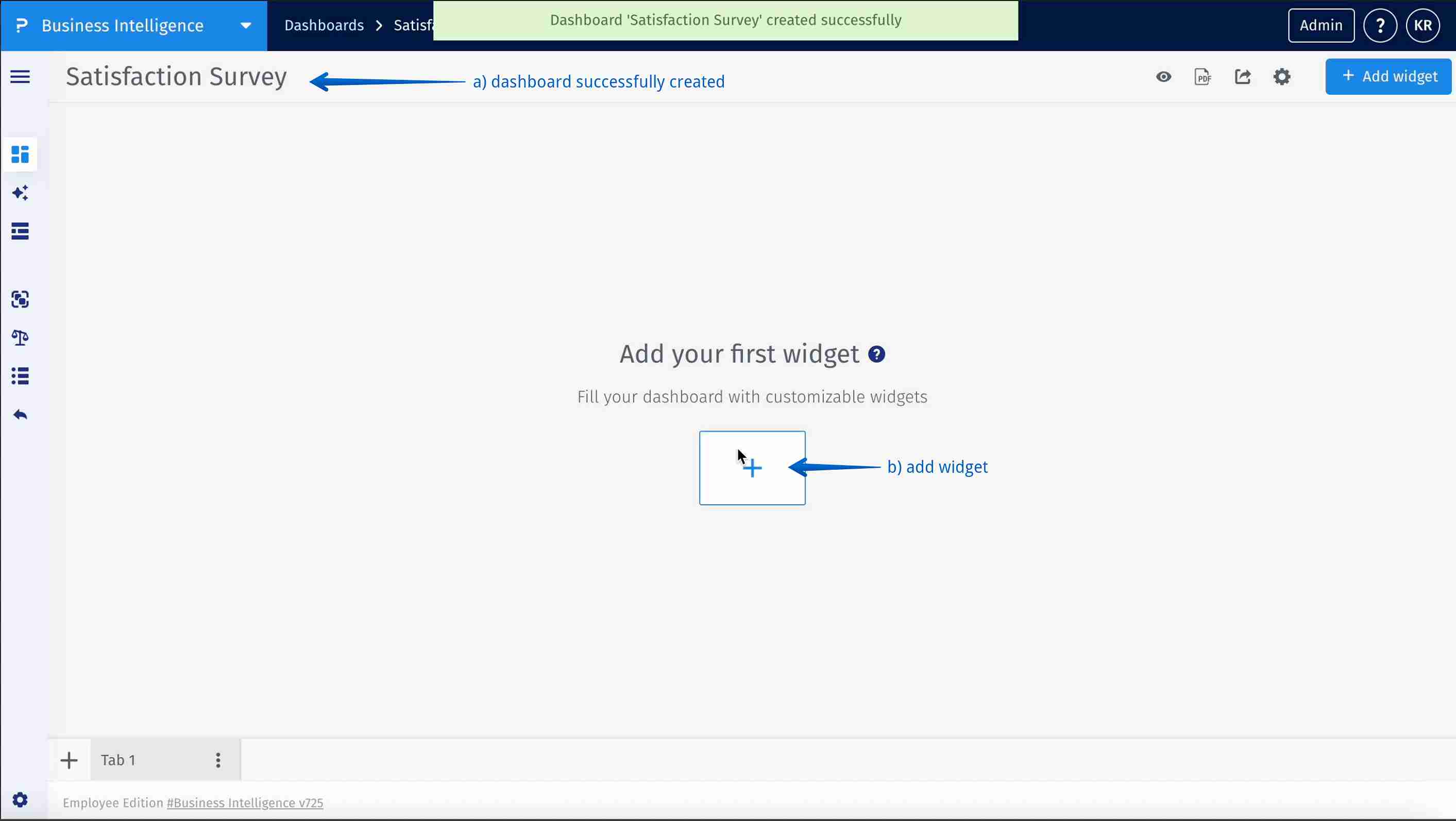Open Tab 1 options with three-dot menu
The width and height of the screenshot is (1456, 821).
(218, 759)
